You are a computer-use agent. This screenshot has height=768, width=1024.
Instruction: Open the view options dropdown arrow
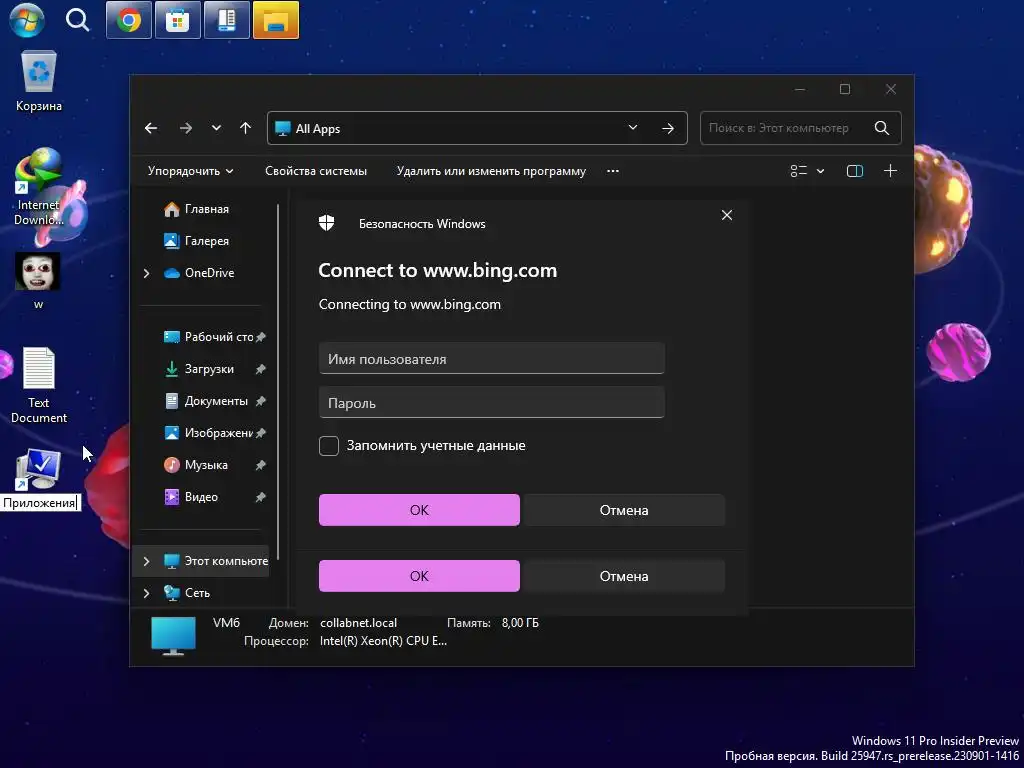tap(820, 171)
